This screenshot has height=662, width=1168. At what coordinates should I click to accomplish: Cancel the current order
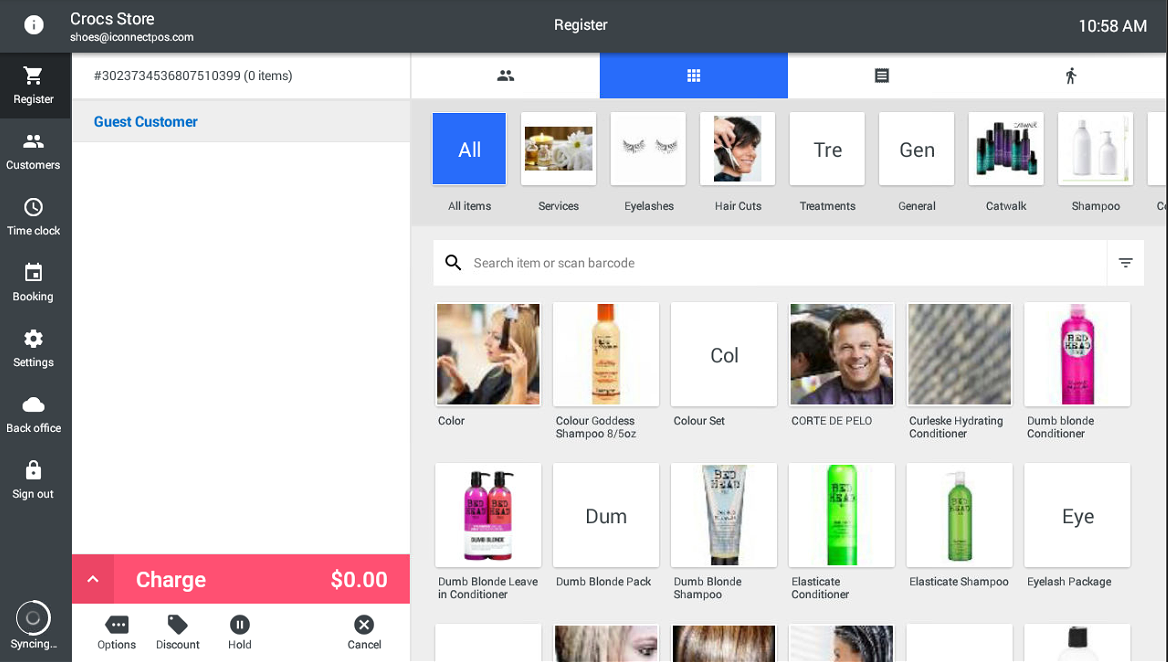point(364,632)
